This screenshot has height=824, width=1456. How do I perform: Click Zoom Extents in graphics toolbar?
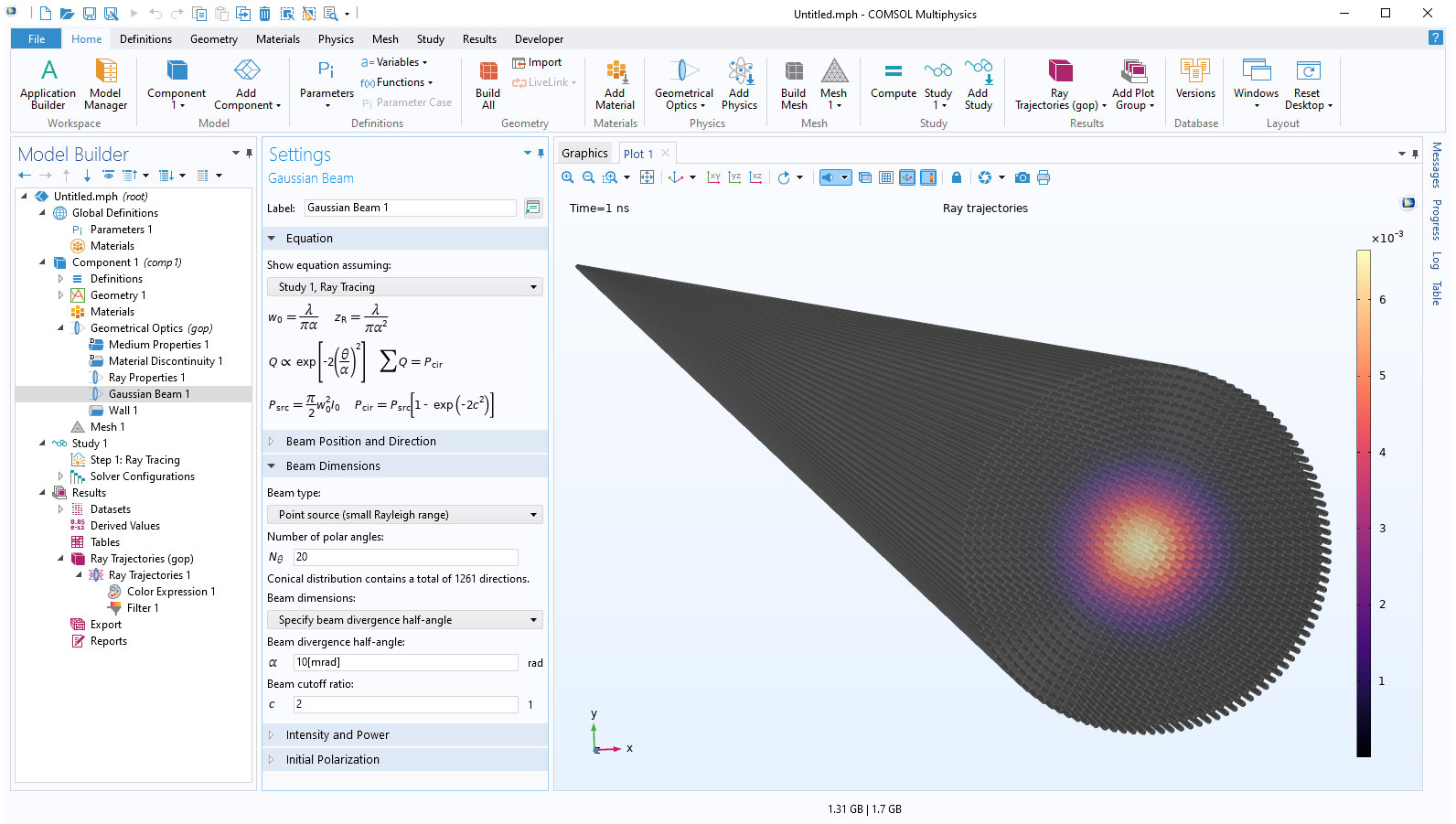tap(647, 177)
